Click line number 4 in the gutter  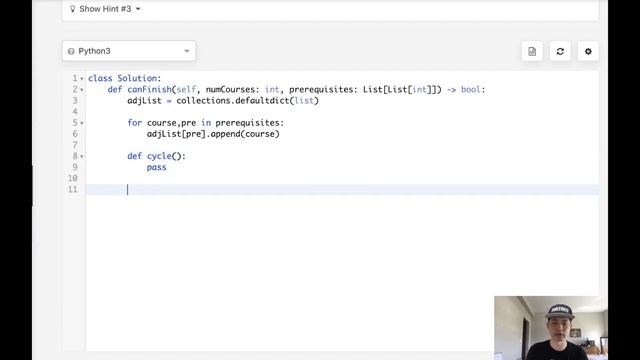(x=75, y=111)
